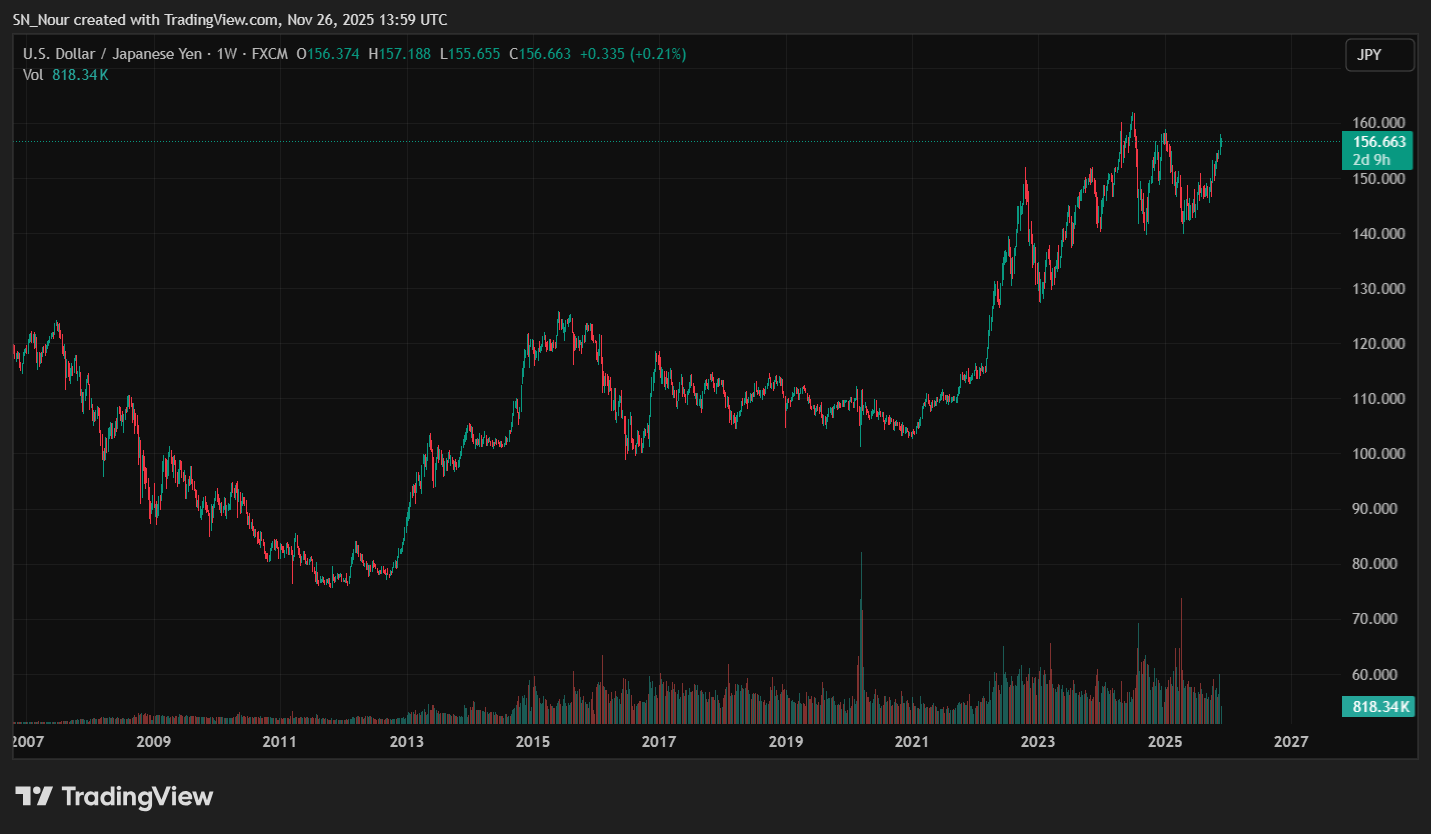This screenshot has height=834, width=1431.
Task: Click the green 156.663 current price tag
Action: [x=1379, y=142]
